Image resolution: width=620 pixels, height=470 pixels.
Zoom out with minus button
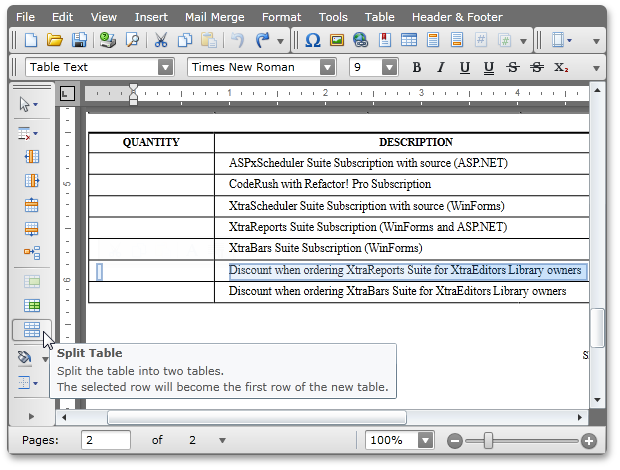[455, 441]
